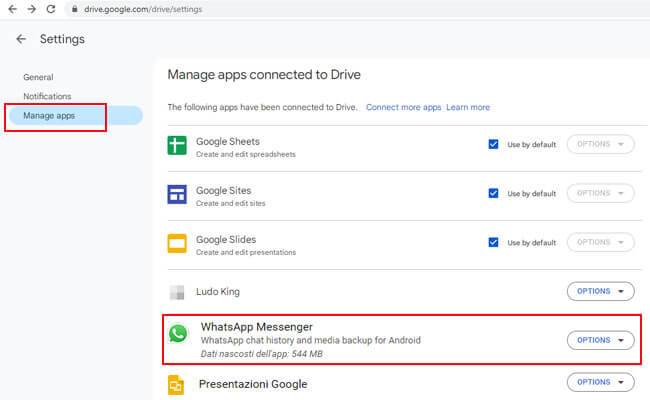Screen dimensions: 650x400
Task: Follow the Connect more apps link
Action: [403, 107]
